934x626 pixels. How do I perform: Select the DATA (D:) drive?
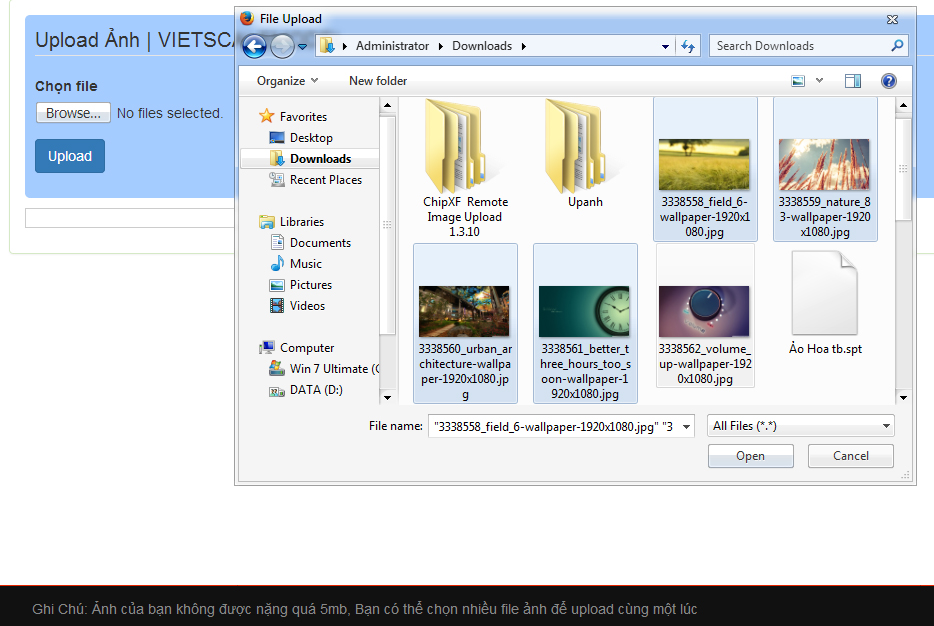coord(316,390)
